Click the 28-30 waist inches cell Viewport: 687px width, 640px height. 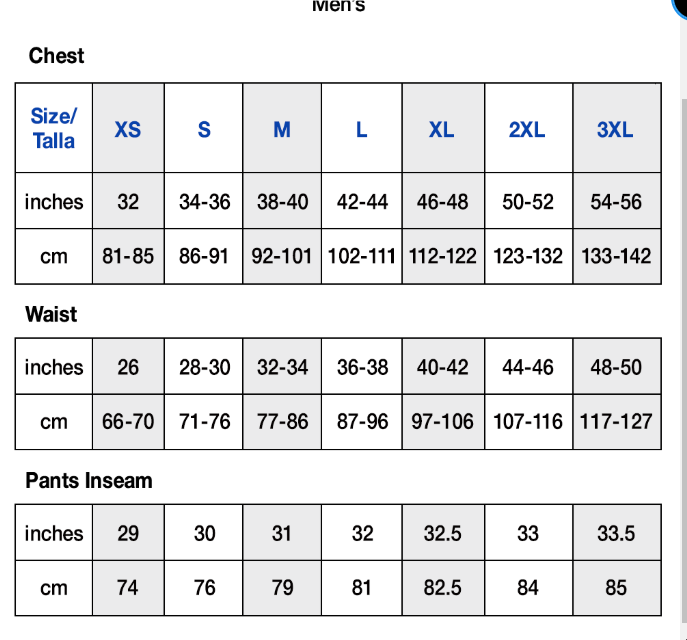[204, 367]
